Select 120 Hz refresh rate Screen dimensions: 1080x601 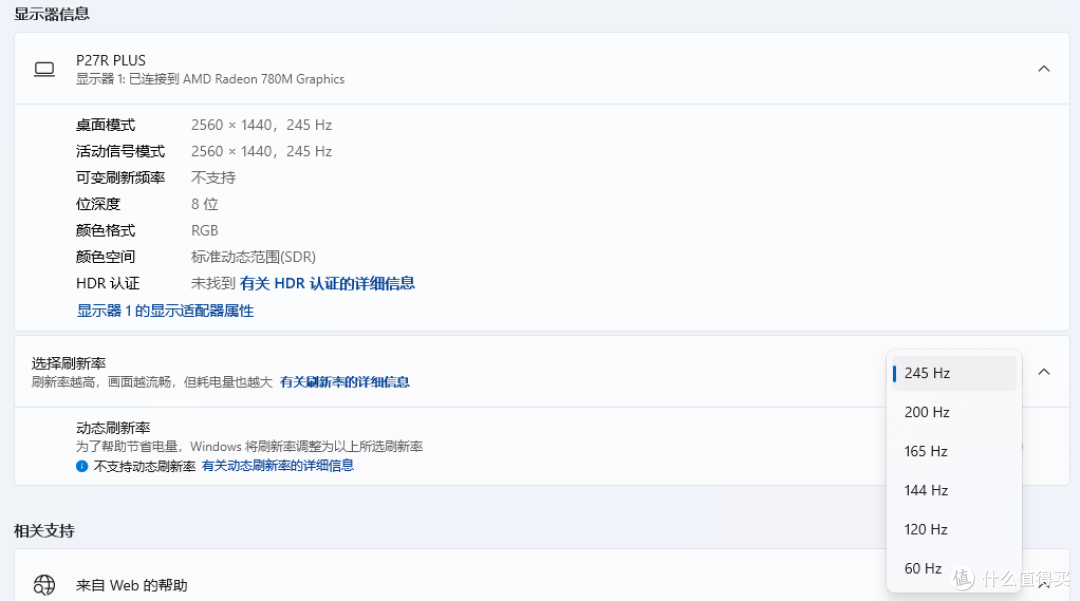(x=954, y=529)
